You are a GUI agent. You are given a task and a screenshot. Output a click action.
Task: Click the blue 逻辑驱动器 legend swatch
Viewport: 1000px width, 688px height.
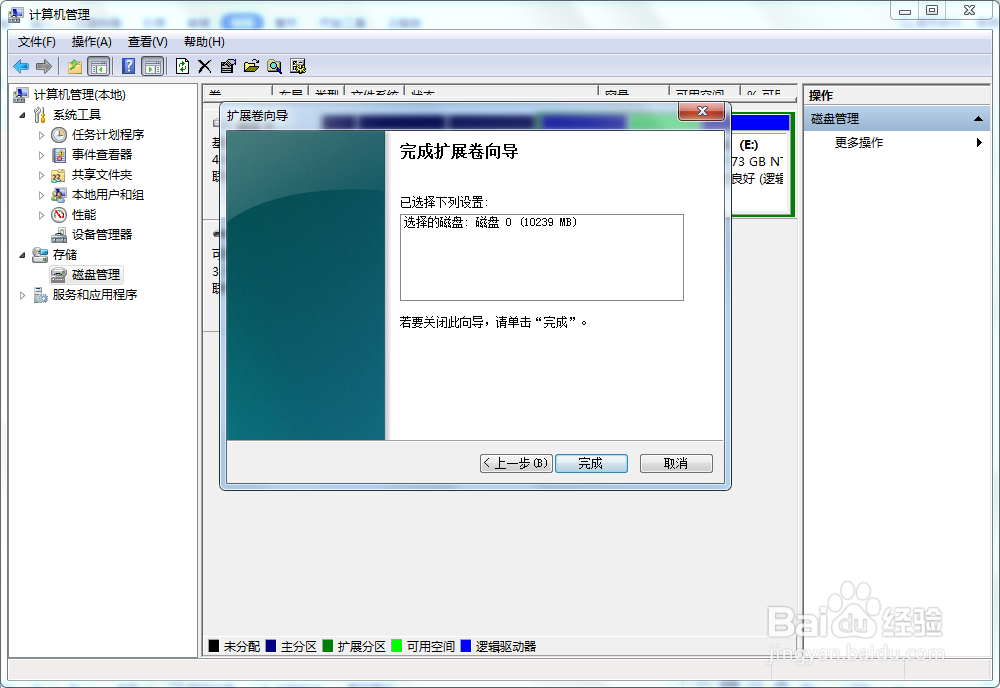point(466,646)
